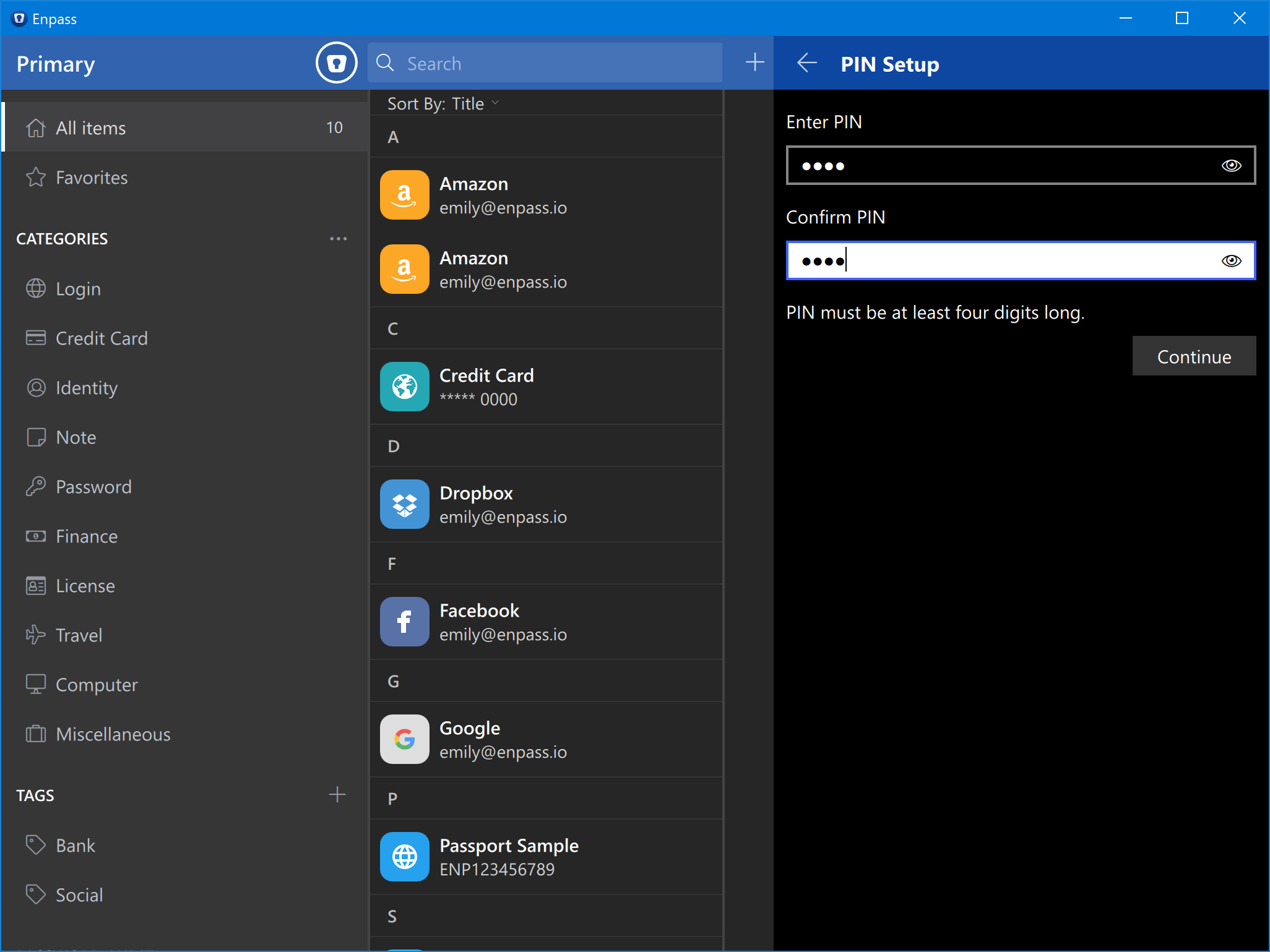Reveal the Confirm PIN value
The image size is (1270, 952).
click(x=1231, y=260)
